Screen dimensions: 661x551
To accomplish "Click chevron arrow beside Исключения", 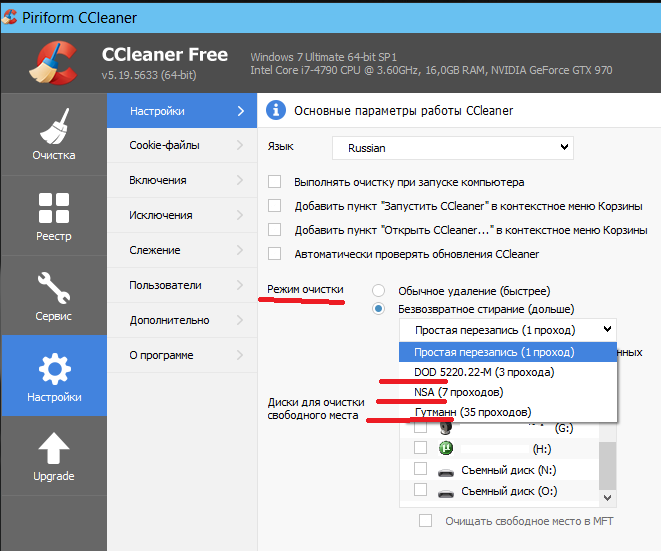I will tap(240, 215).
